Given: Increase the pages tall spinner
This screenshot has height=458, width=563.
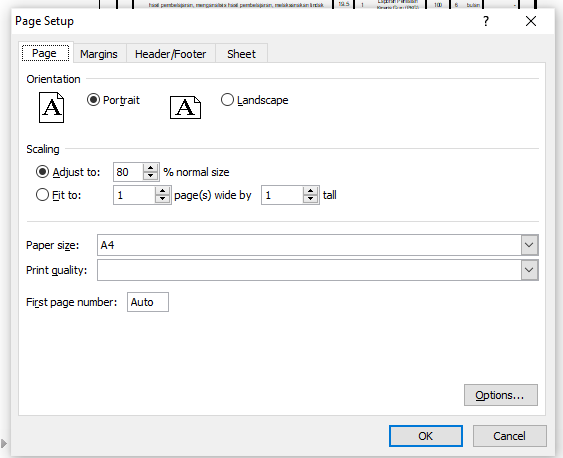Looking at the screenshot, I should 311,191.
